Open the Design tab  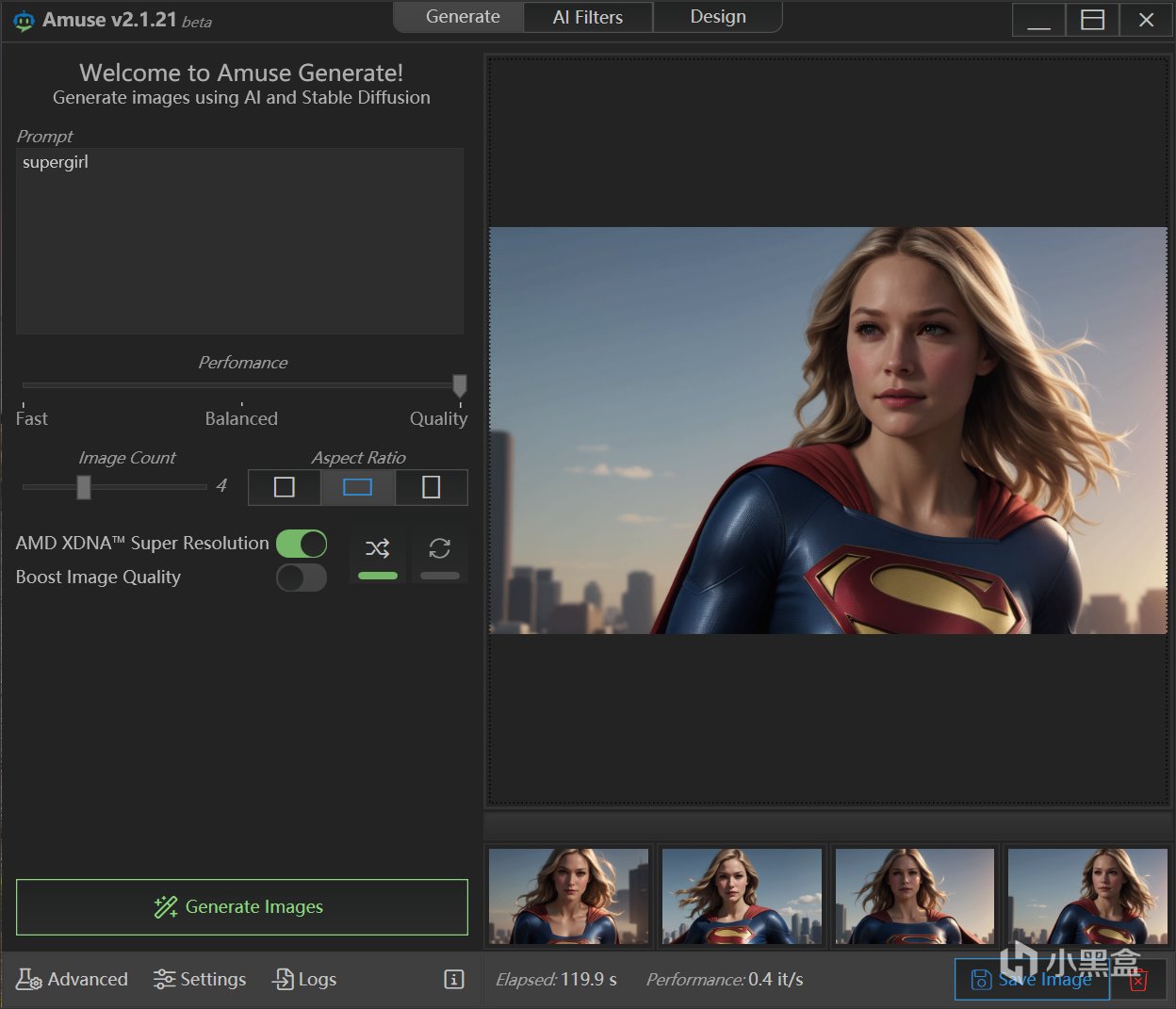(x=717, y=17)
